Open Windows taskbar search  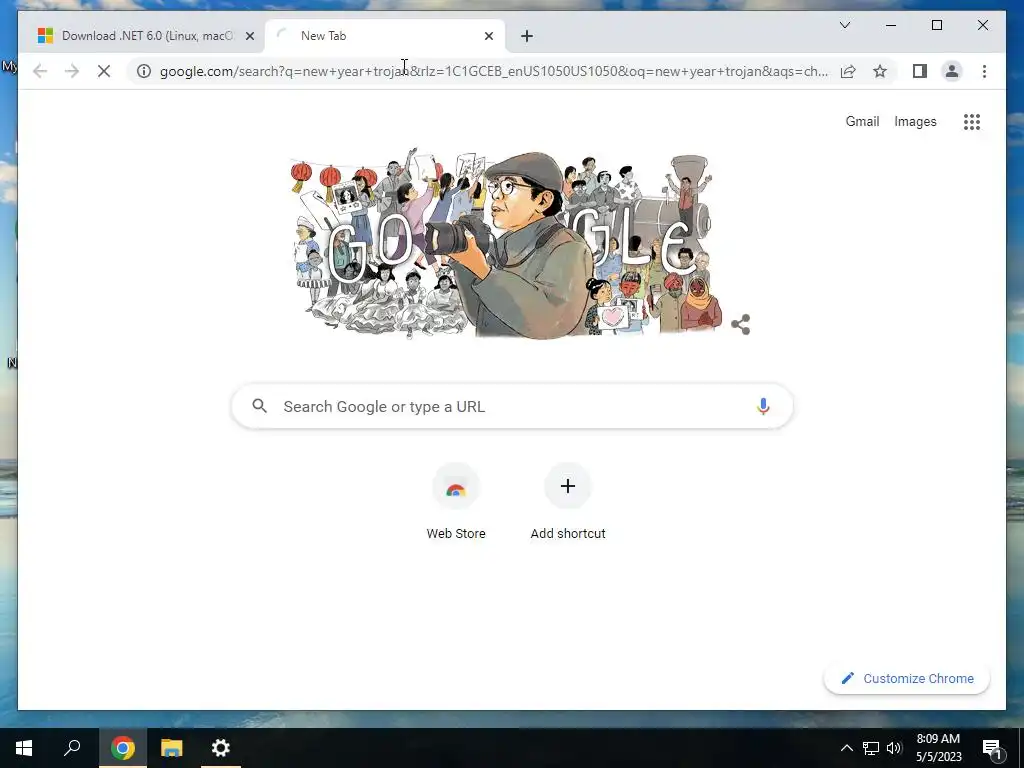tap(72, 748)
